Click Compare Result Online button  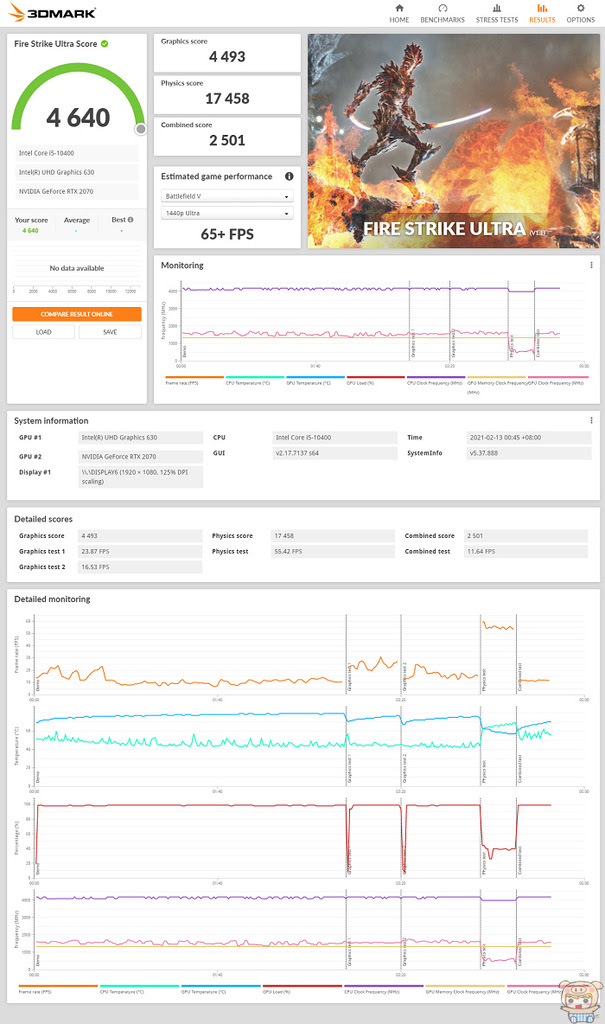(76, 314)
